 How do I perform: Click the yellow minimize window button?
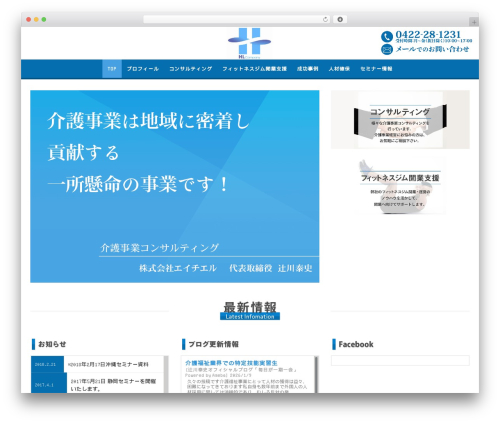pos(36,20)
